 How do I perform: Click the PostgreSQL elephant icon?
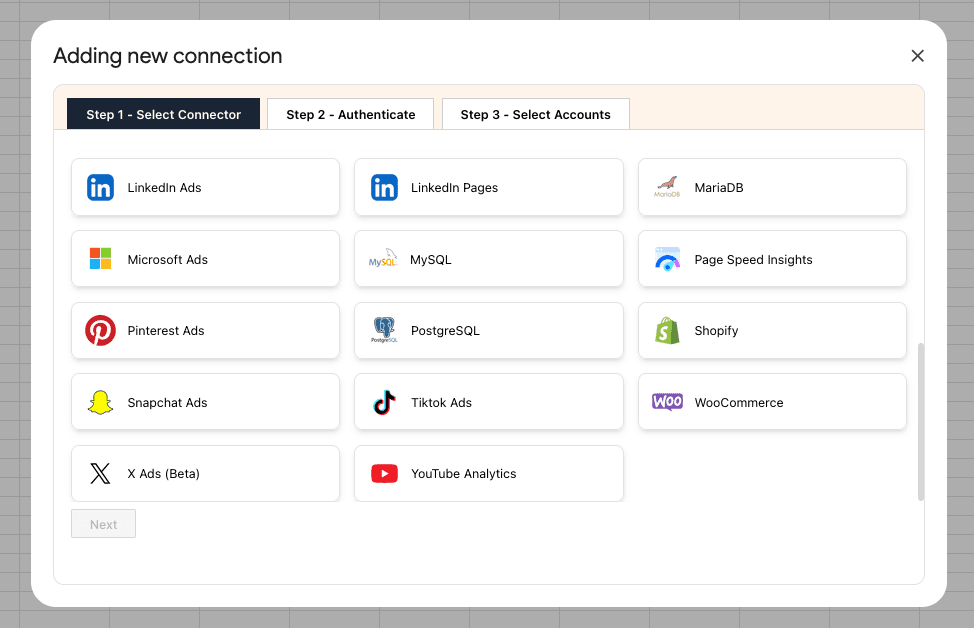point(384,331)
